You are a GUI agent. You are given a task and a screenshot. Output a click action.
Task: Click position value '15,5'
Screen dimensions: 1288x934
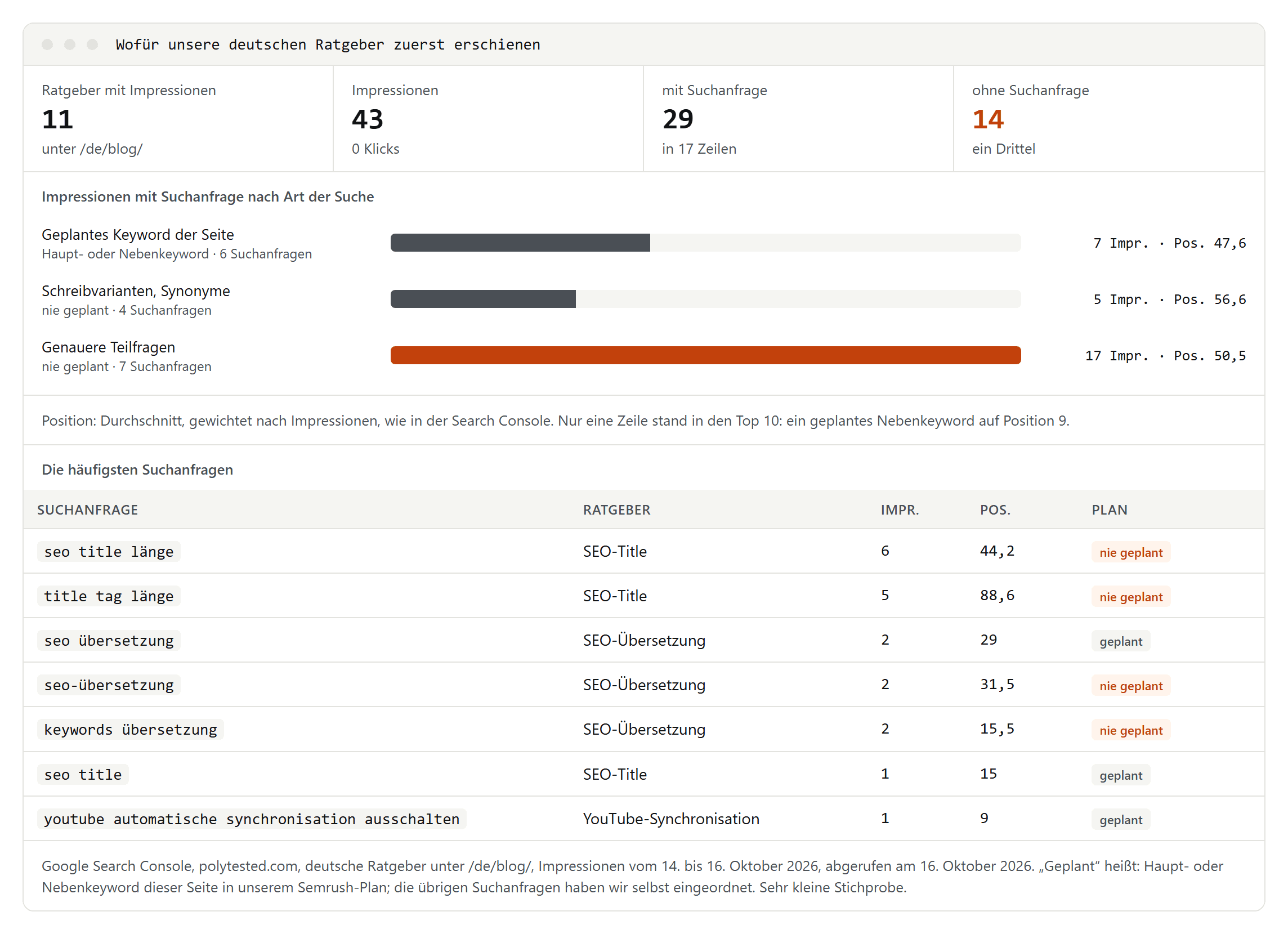pos(996,729)
